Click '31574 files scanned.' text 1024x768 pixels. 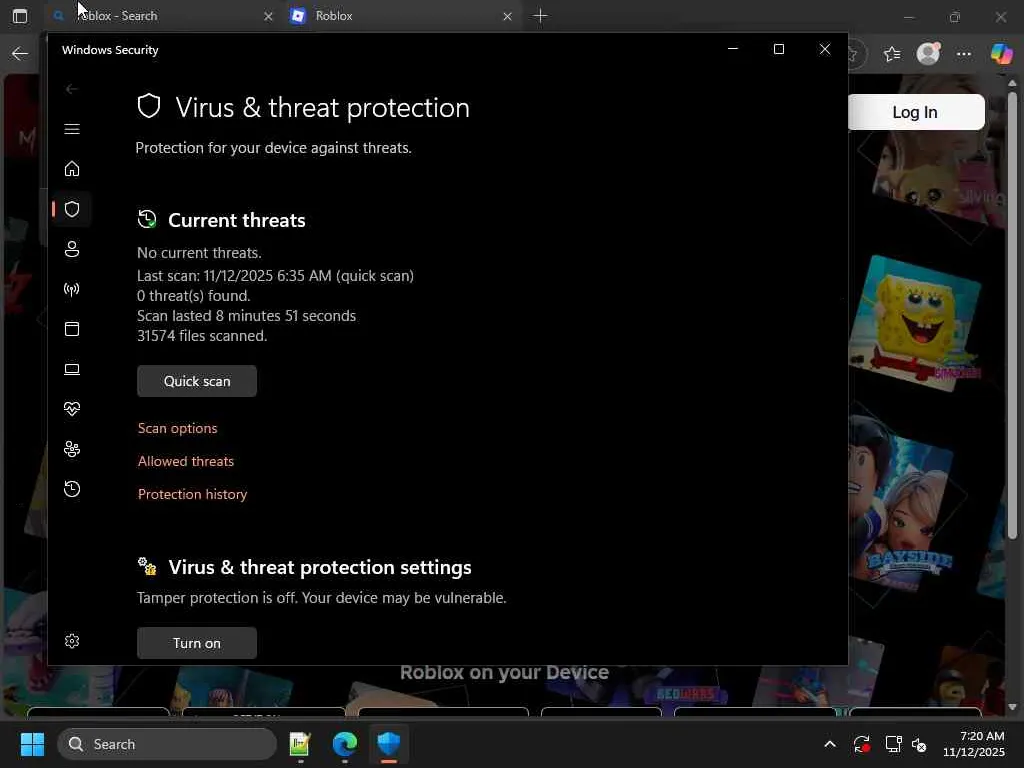[202, 336]
